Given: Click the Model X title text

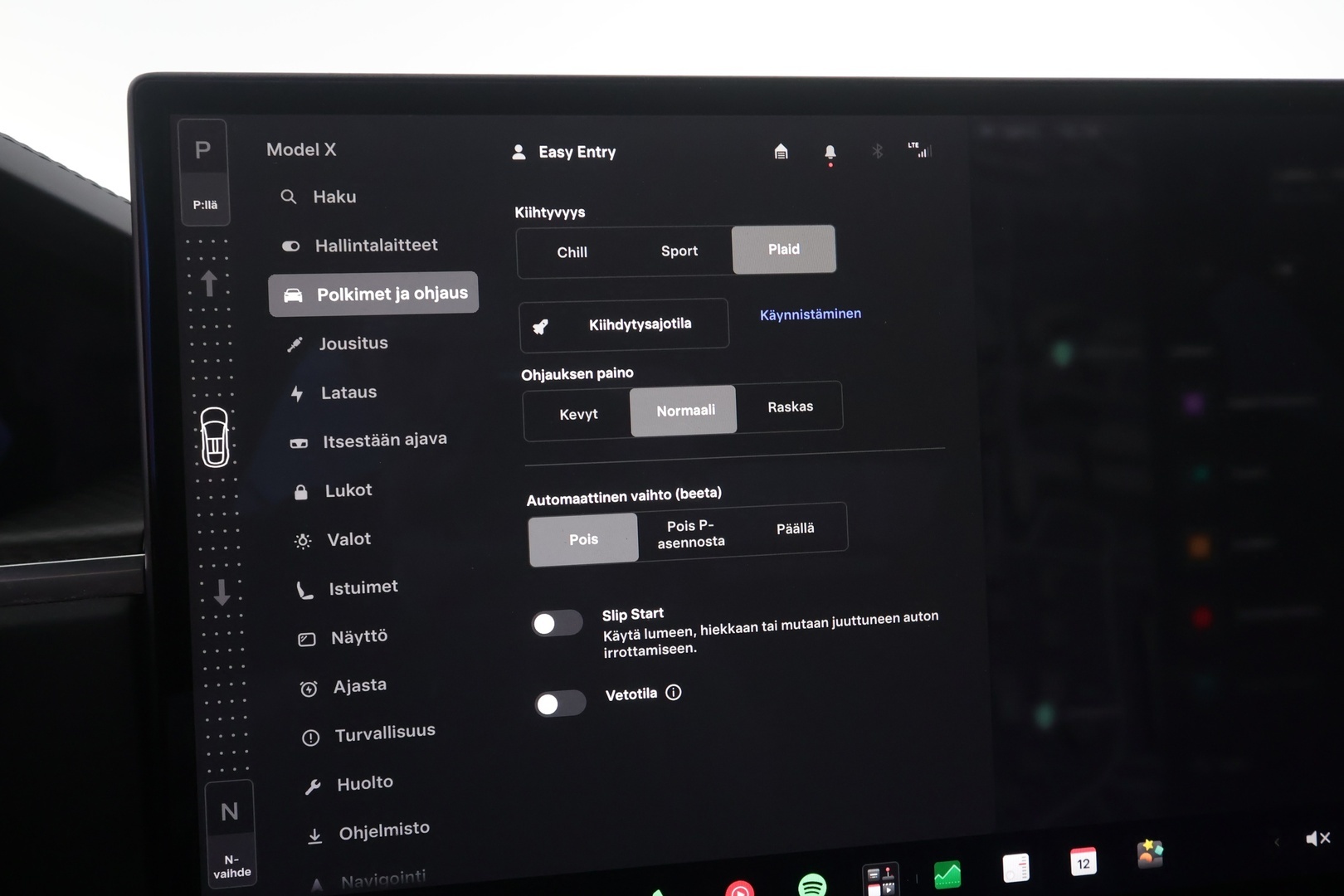Looking at the screenshot, I should coord(301,149).
